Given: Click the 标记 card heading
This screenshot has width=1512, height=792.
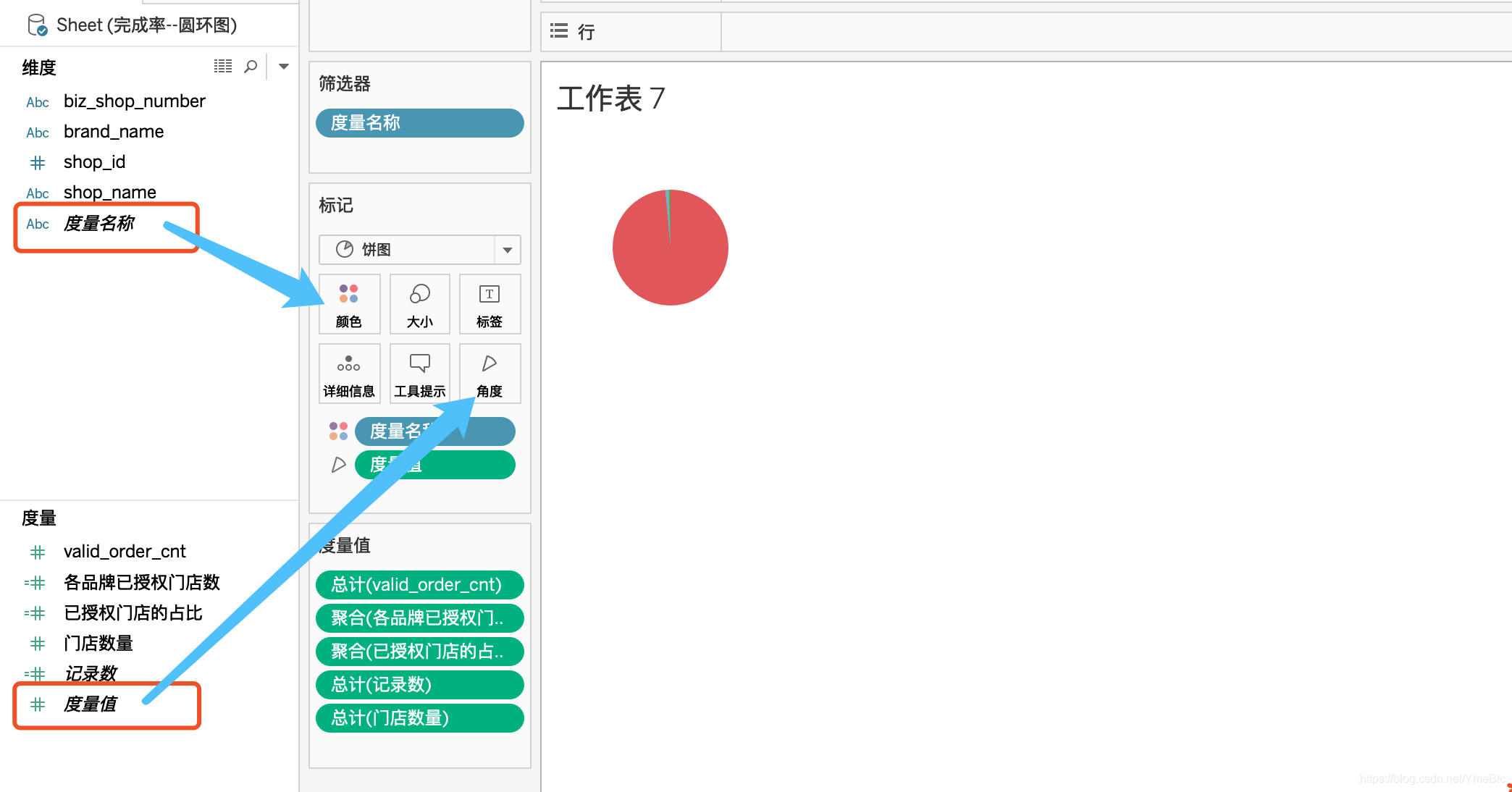Looking at the screenshot, I should (x=336, y=206).
